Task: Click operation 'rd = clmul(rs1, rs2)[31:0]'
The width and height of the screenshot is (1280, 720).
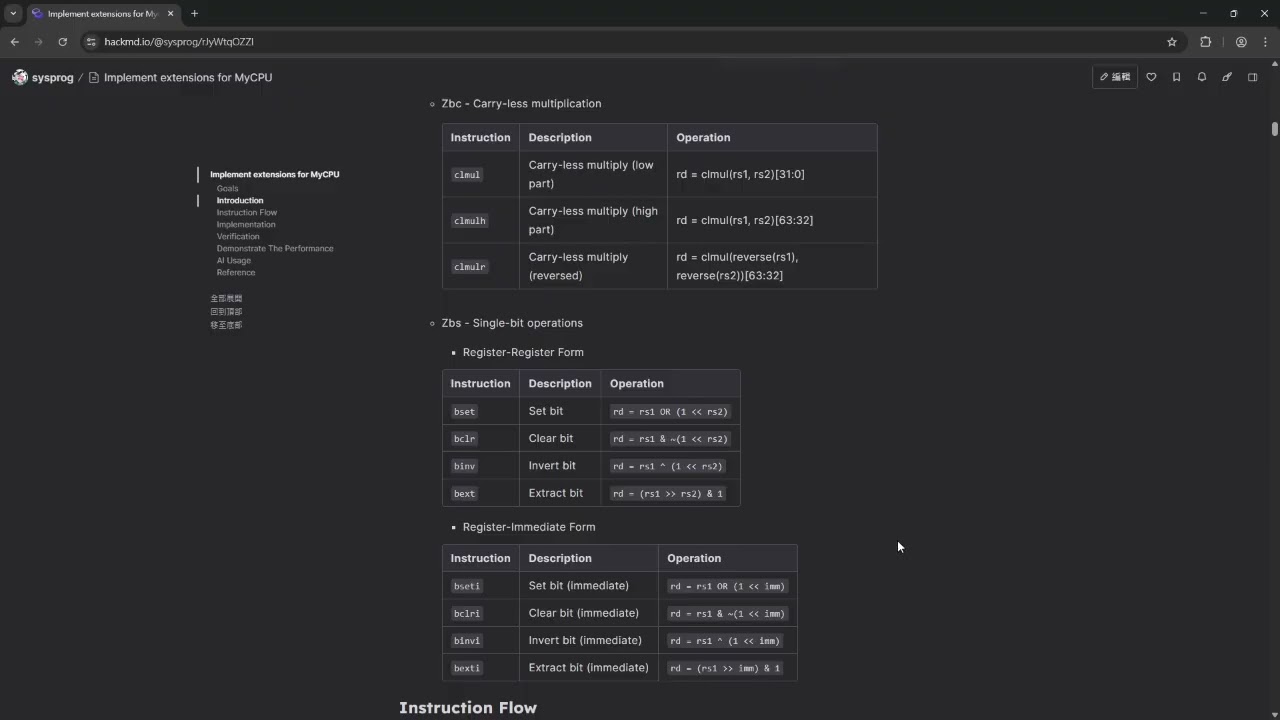Action: pyautogui.click(x=740, y=174)
